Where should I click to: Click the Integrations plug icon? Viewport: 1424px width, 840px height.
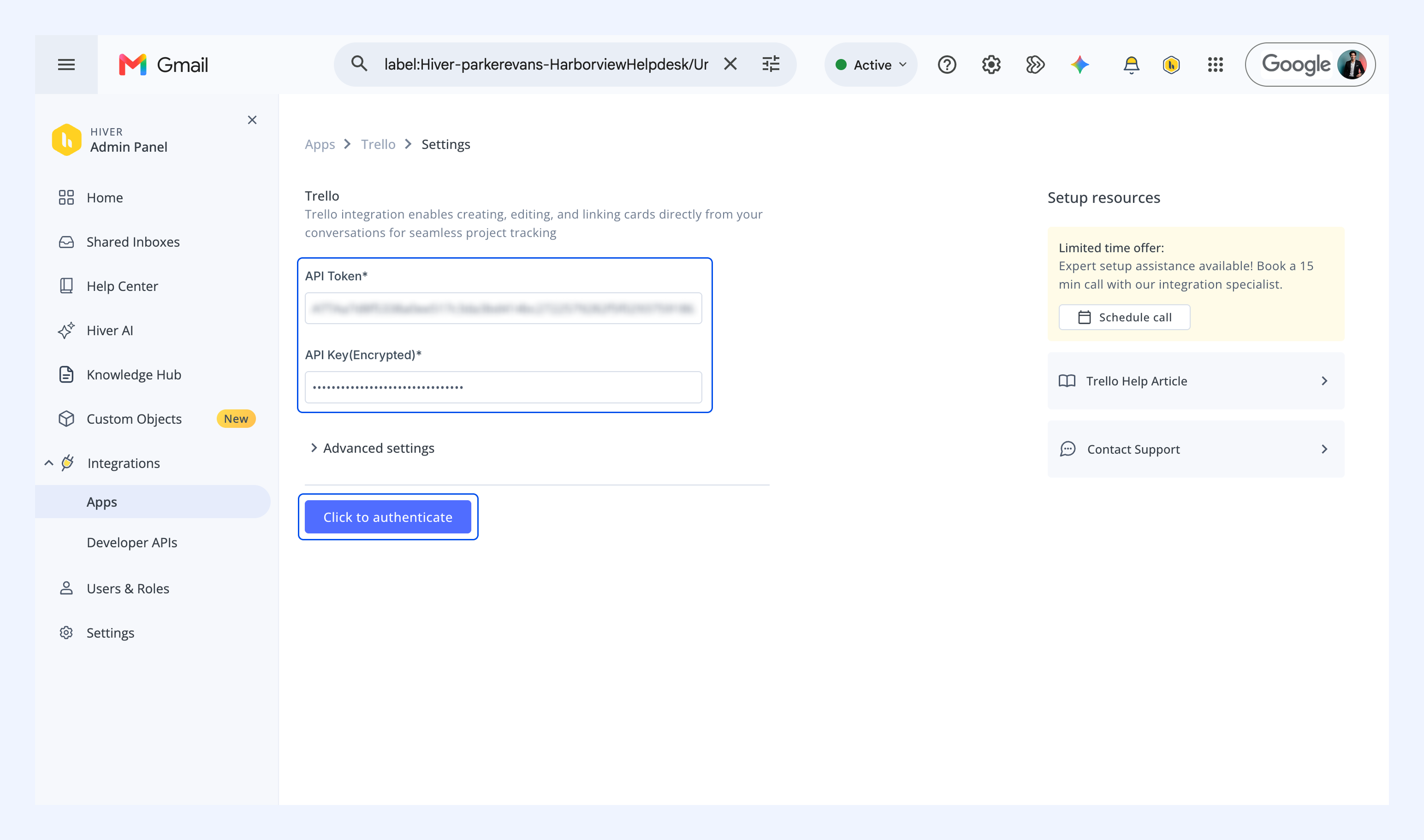[x=67, y=462]
